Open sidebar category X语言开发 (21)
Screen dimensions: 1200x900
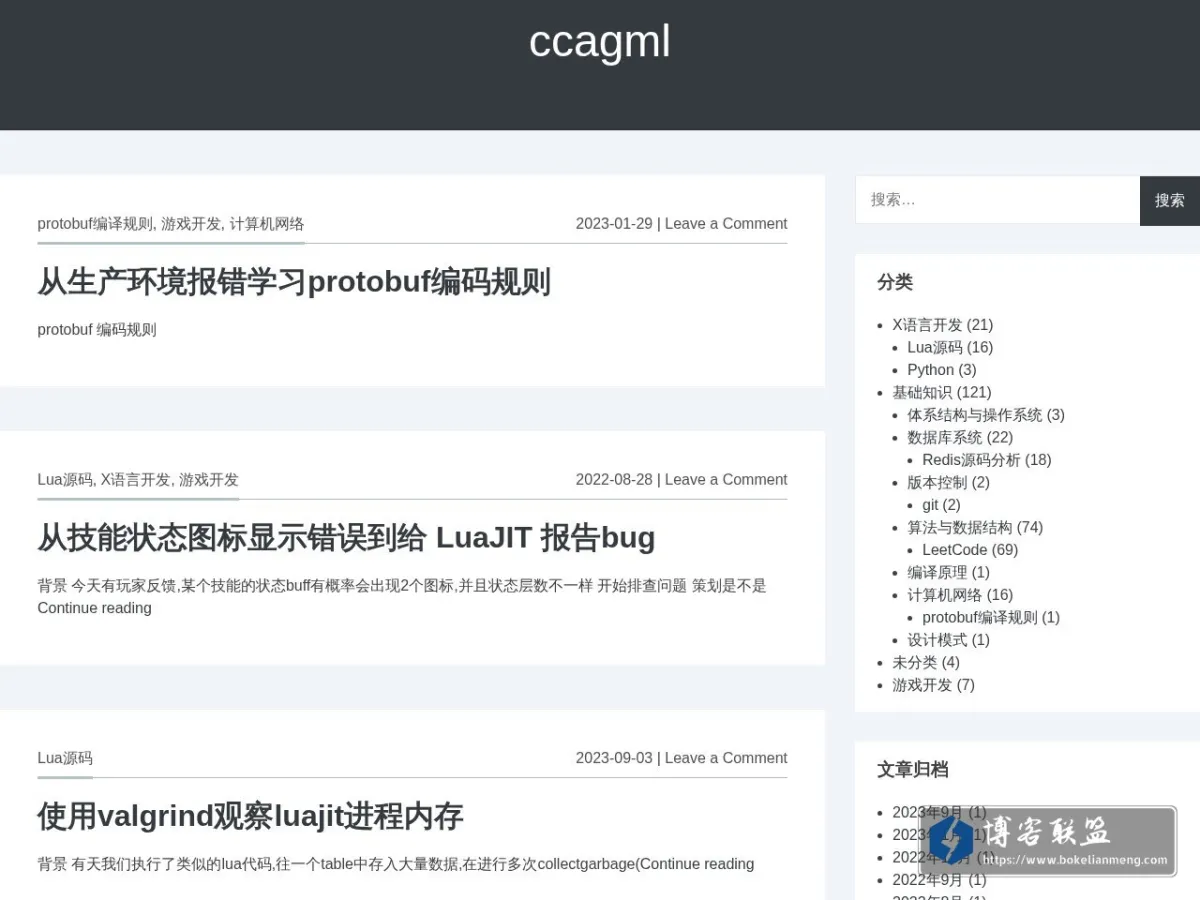pos(927,325)
